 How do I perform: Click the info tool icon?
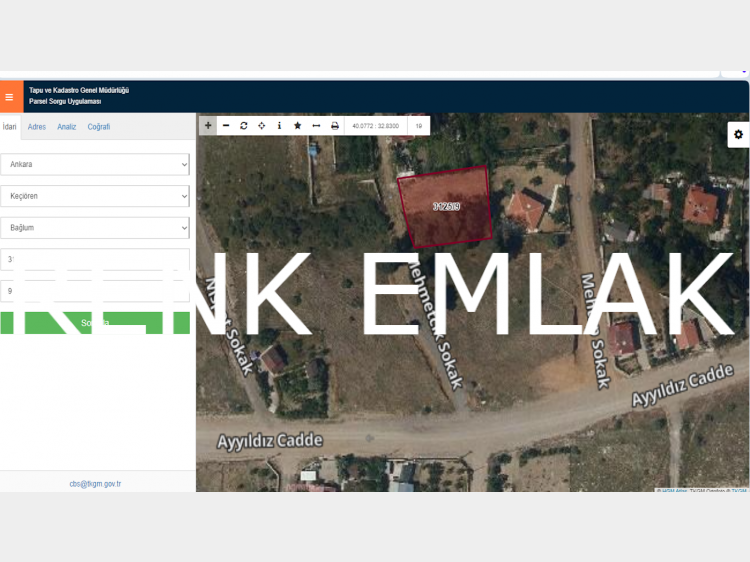coord(279,126)
